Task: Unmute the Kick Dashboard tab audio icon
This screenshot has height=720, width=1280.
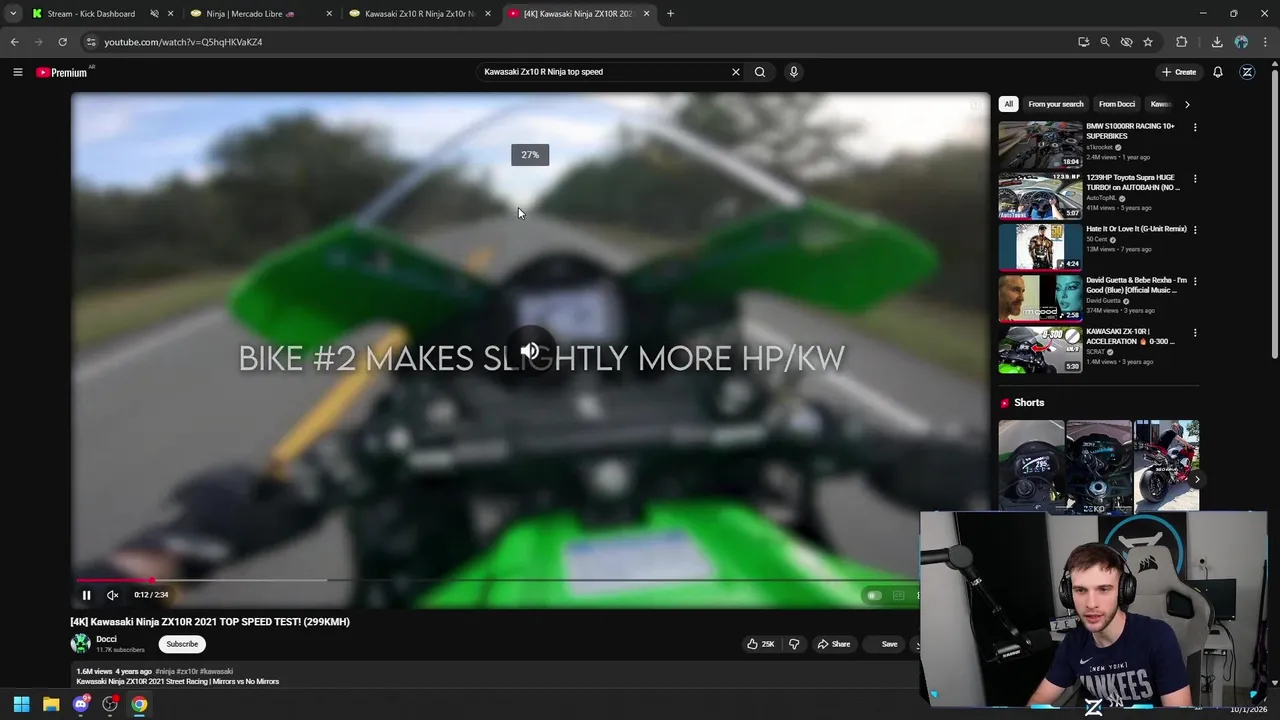Action: click(x=154, y=14)
